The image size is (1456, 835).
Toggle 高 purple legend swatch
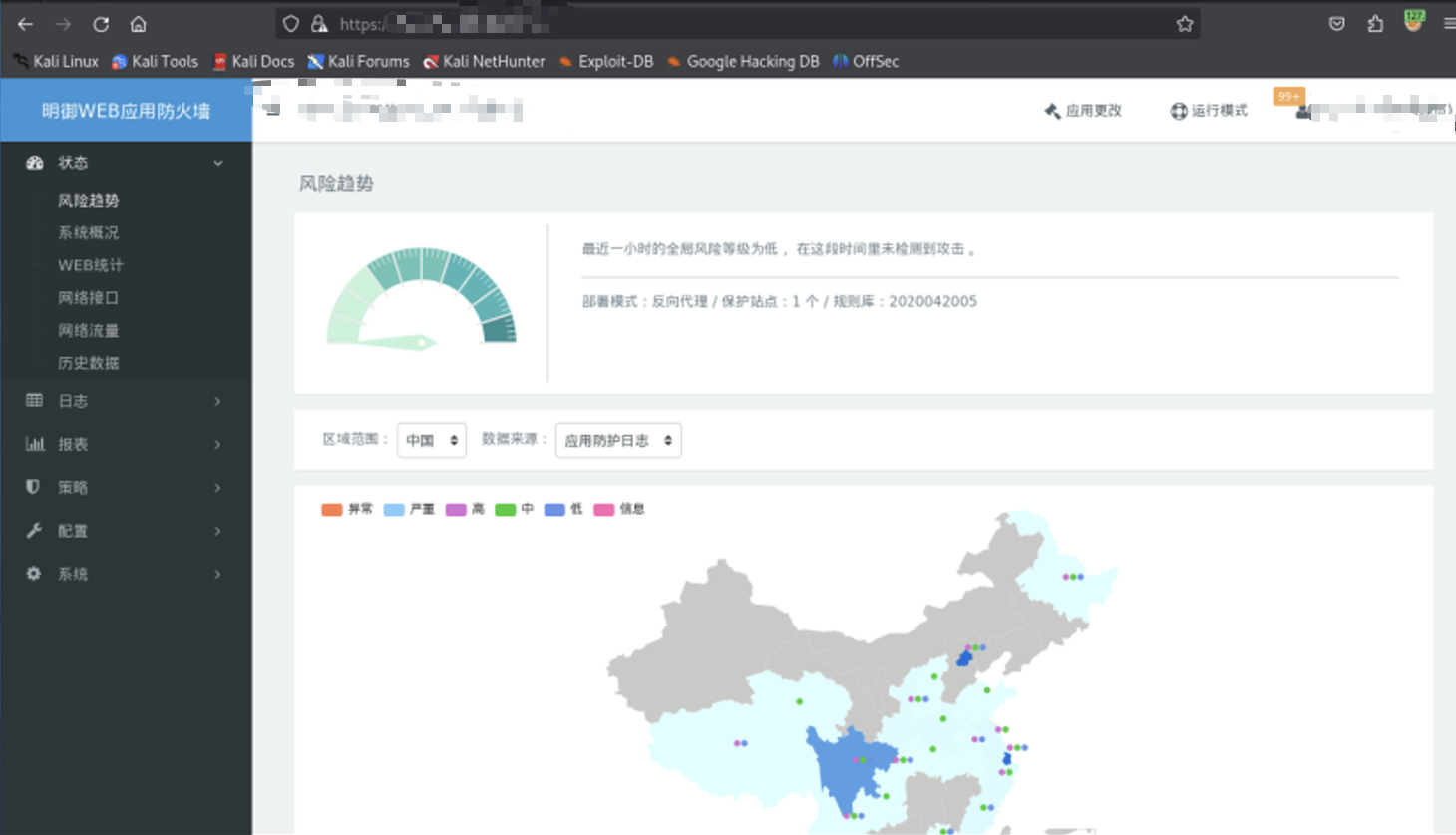click(456, 510)
